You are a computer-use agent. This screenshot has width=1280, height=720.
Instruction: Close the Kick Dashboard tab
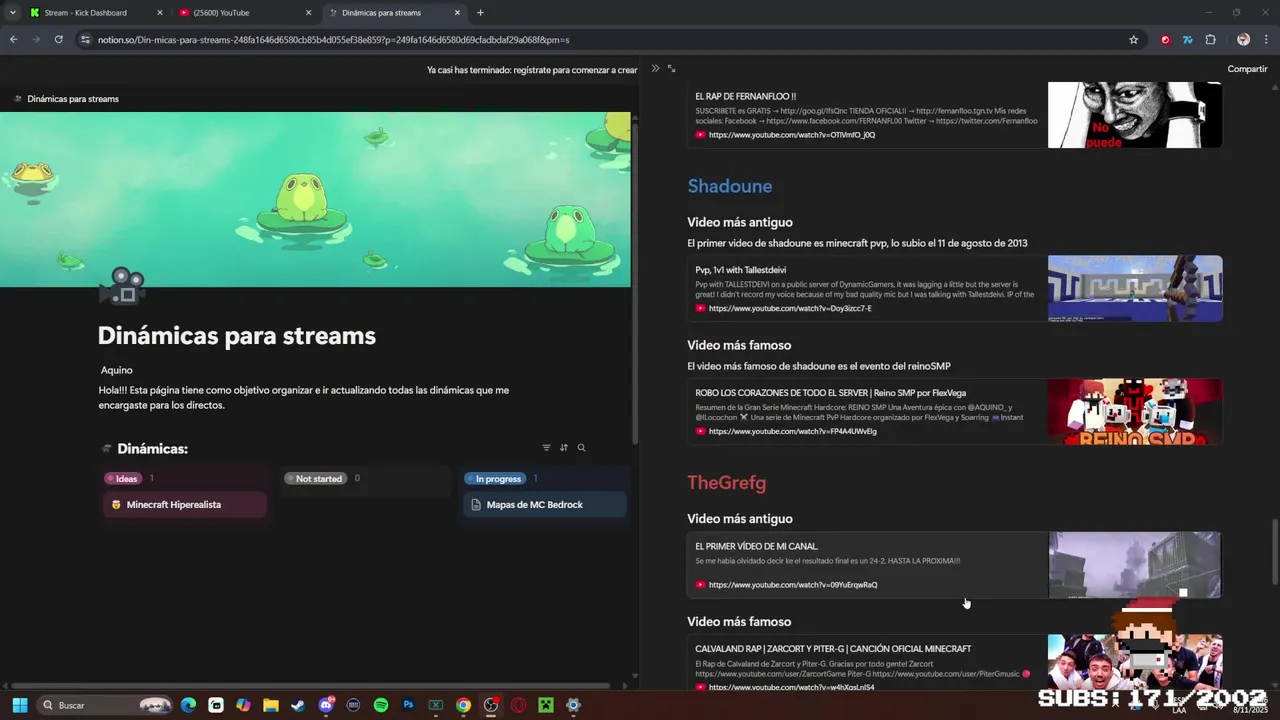click(x=160, y=13)
